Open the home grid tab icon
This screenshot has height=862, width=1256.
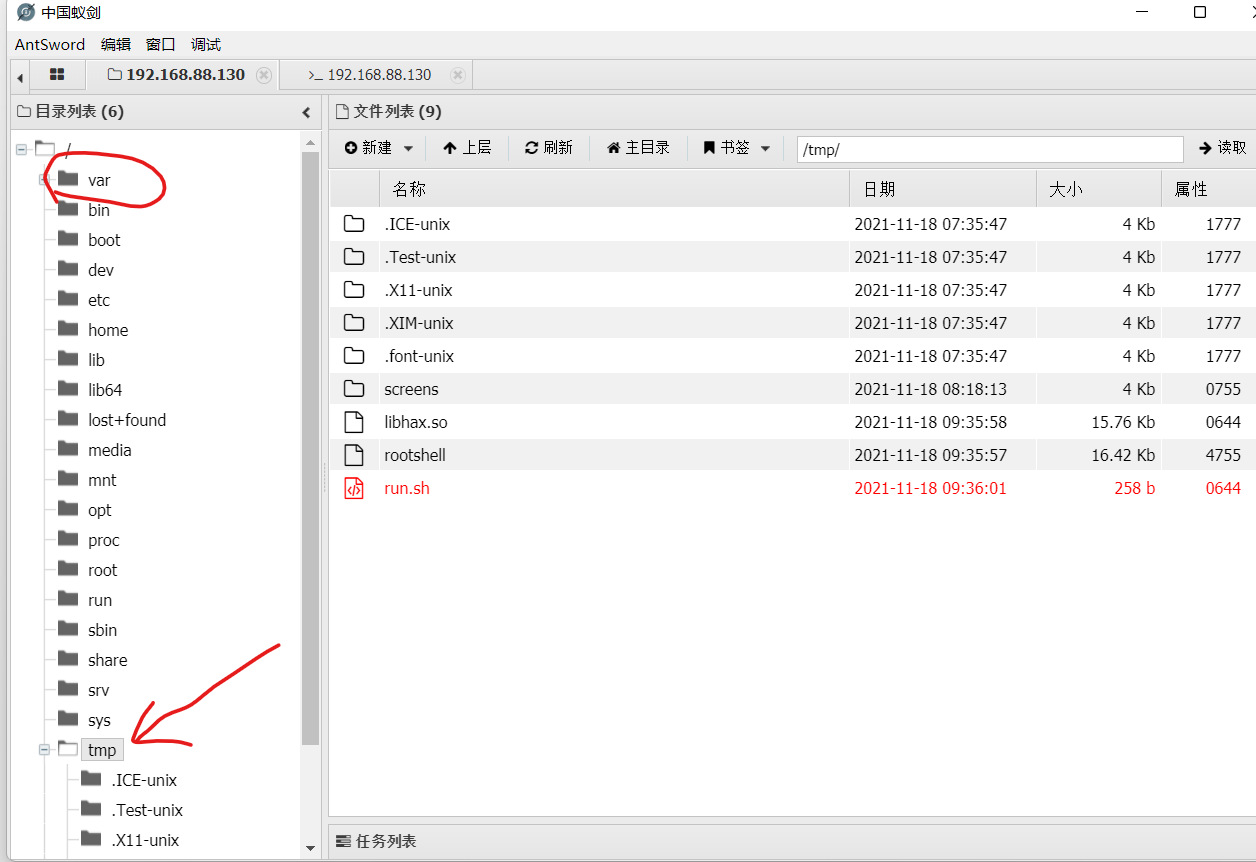[x=57, y=74]
